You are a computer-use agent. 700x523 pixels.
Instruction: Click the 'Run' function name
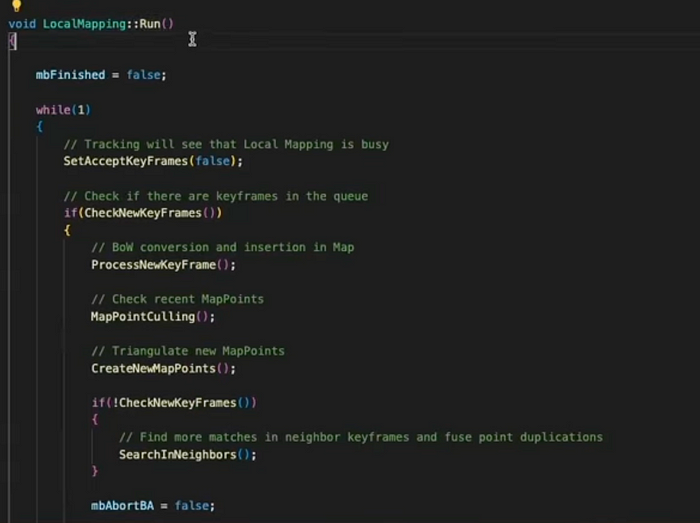coord(150,24)
